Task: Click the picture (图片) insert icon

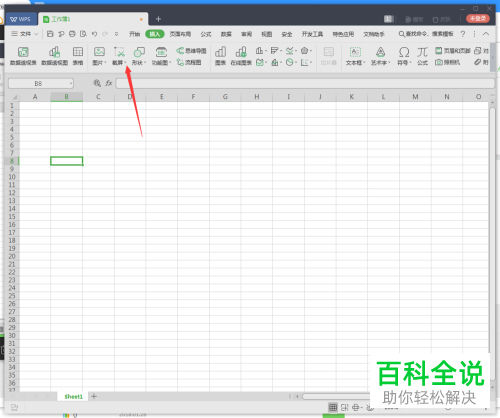Action: (x=99, y=52)
